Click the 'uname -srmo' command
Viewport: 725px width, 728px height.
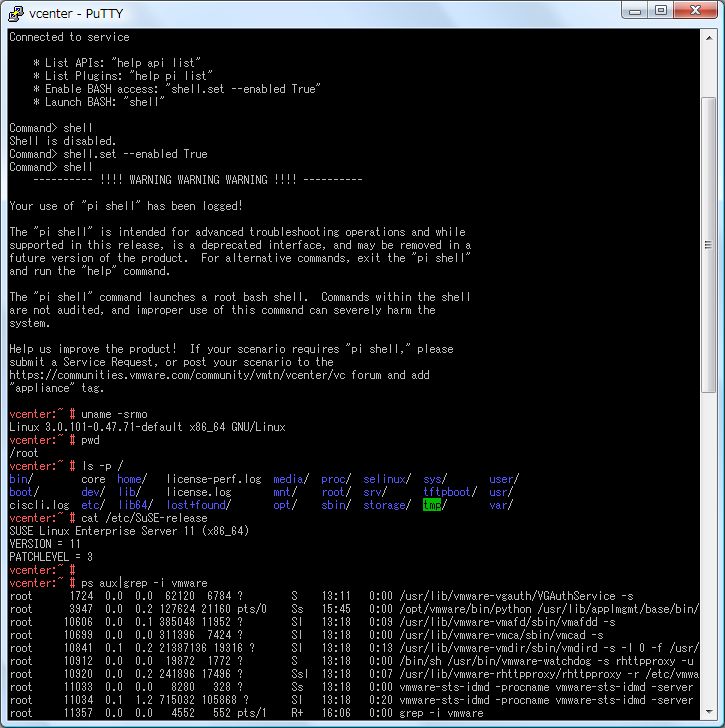114,414
